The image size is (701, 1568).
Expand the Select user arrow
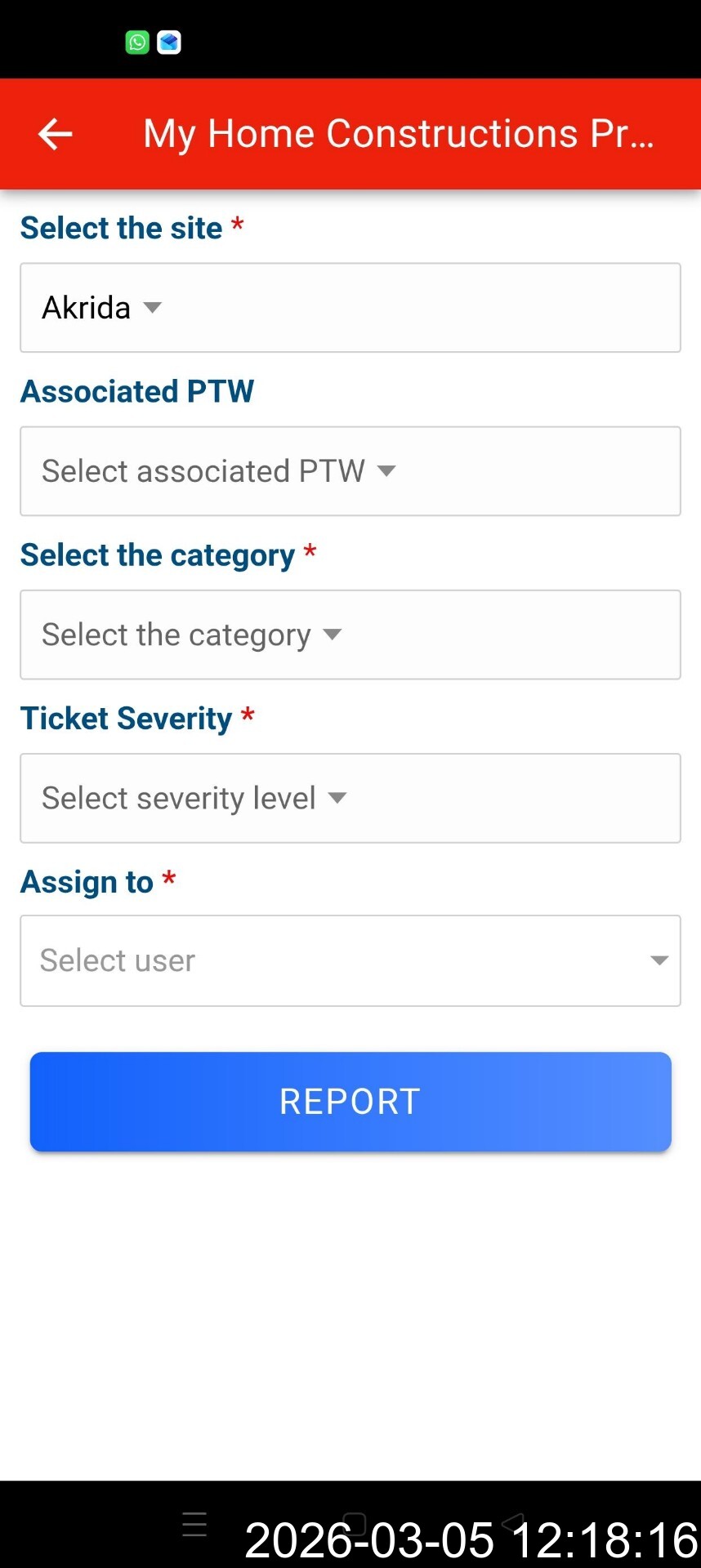(659, 960)
